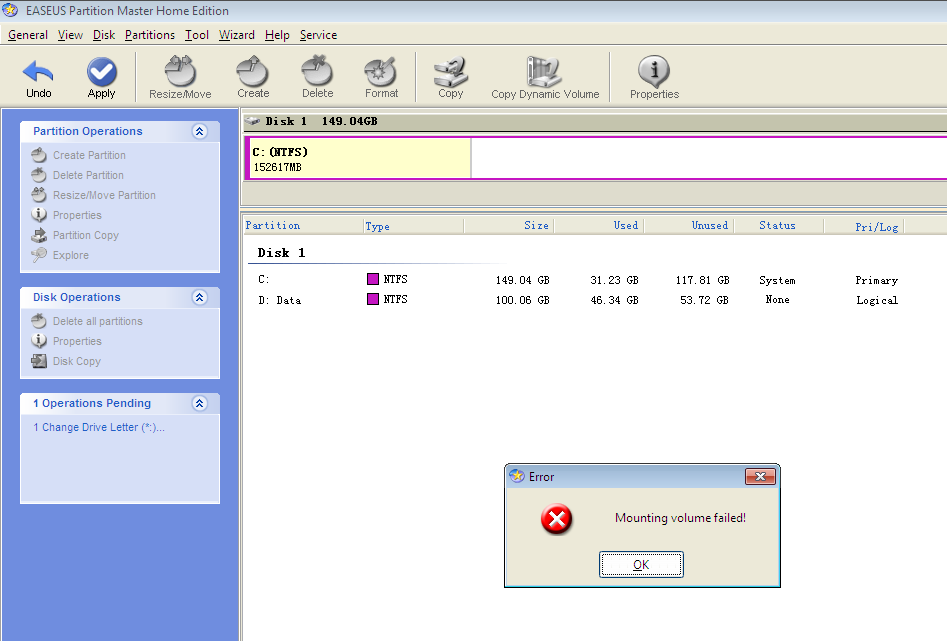Screen dimensions: 947x641
Task: Open the Disk menu
Action: [104, 35]
